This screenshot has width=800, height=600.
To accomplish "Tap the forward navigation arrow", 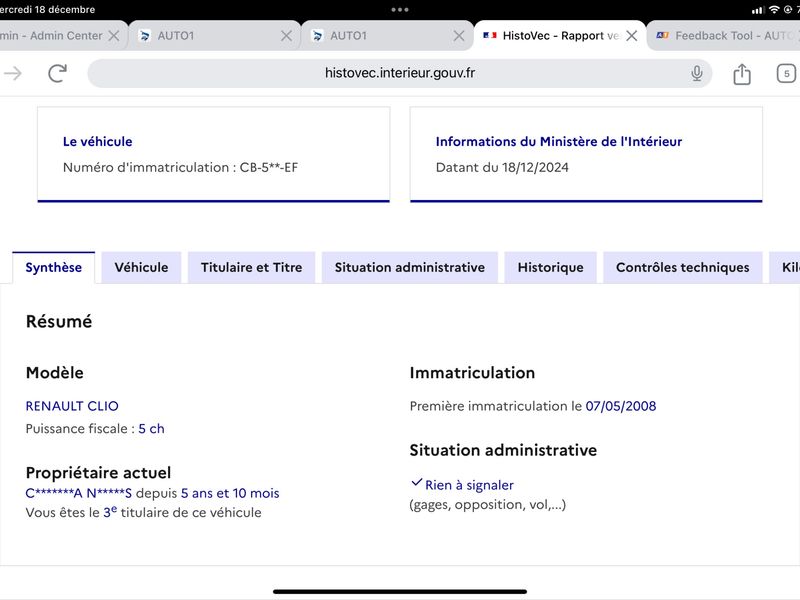I will click(13, 73).
